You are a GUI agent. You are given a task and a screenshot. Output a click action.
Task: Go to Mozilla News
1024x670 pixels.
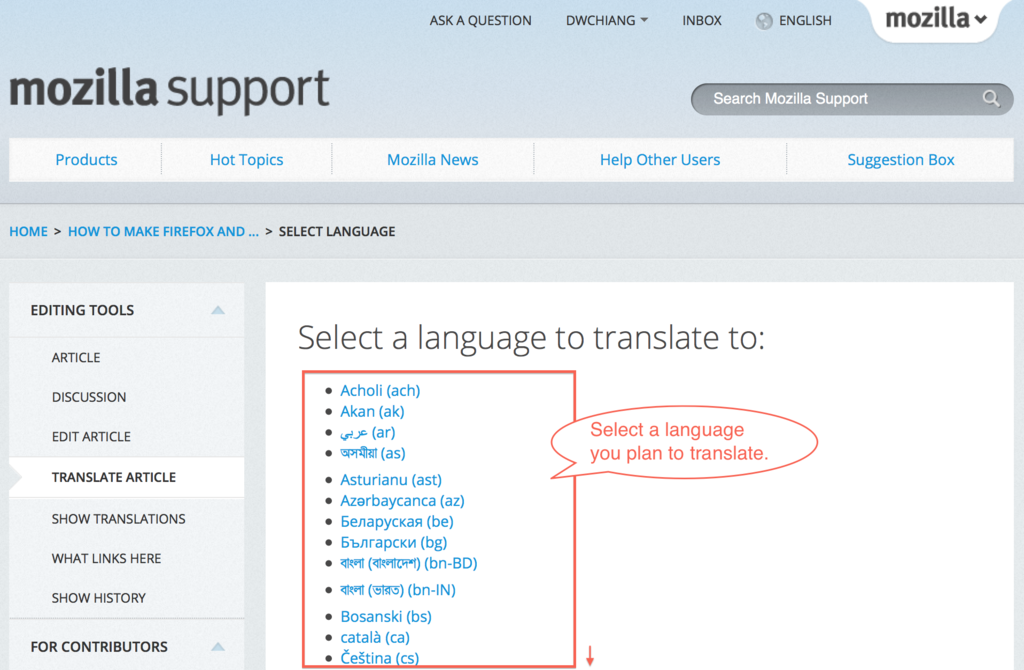(x=432, y=159)
